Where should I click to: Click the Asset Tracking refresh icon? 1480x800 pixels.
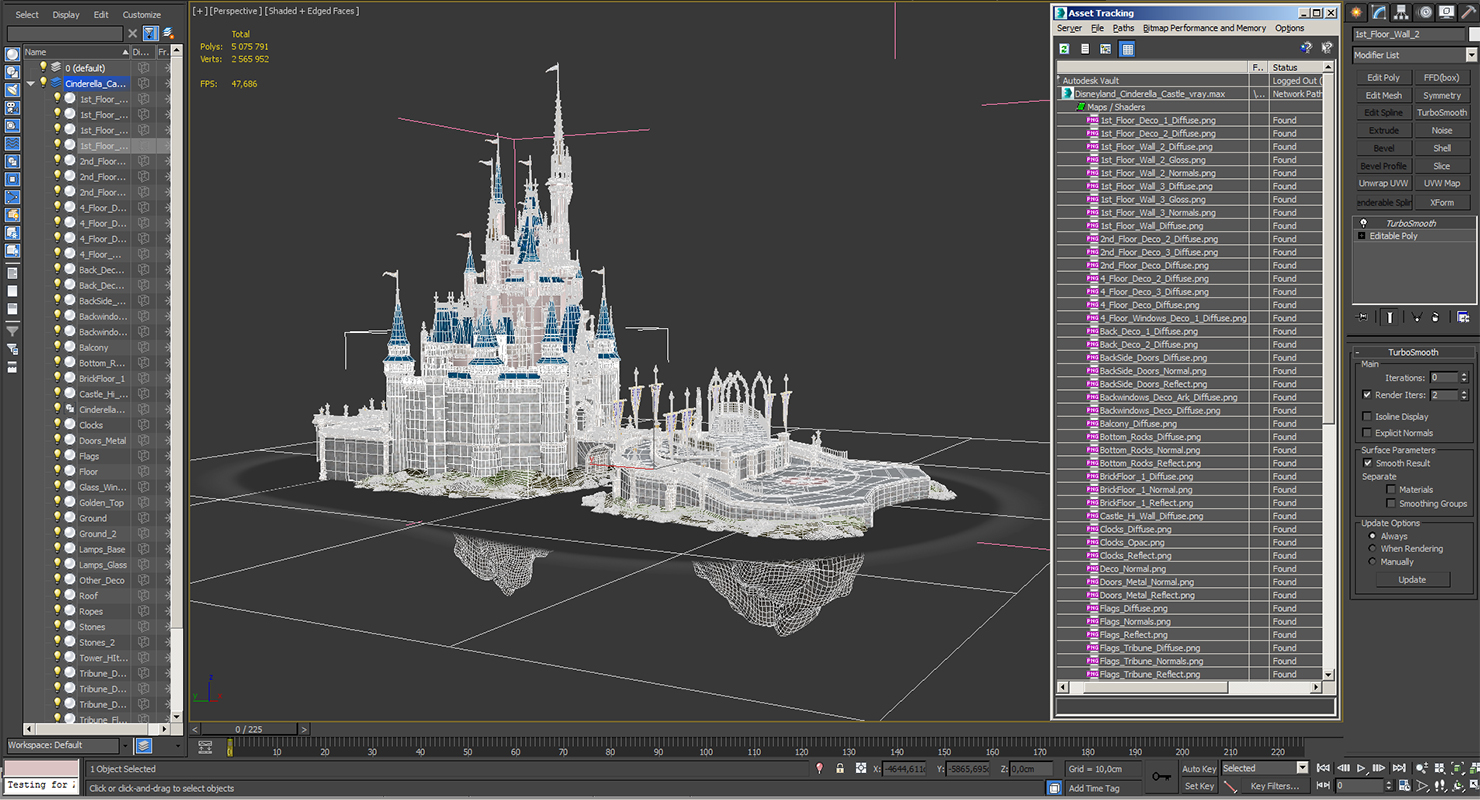[1064, 48]
